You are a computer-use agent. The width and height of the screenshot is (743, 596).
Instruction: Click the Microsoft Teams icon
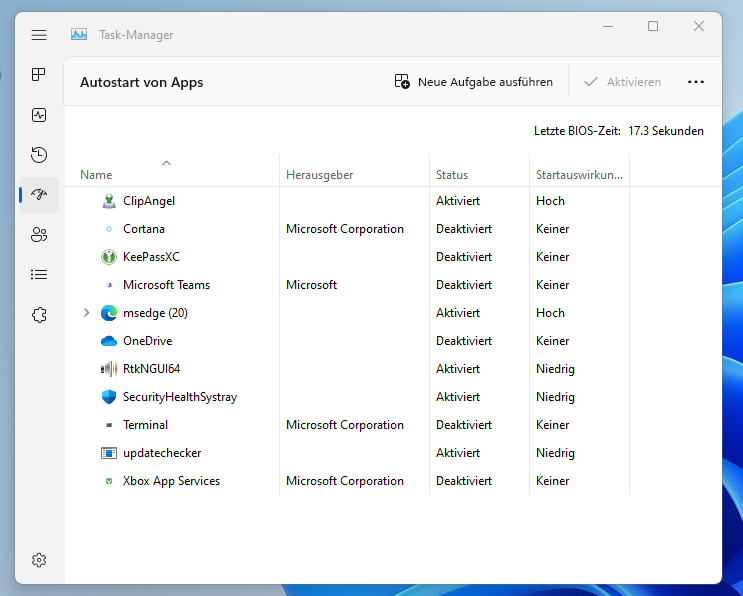[x=109, y=285]
